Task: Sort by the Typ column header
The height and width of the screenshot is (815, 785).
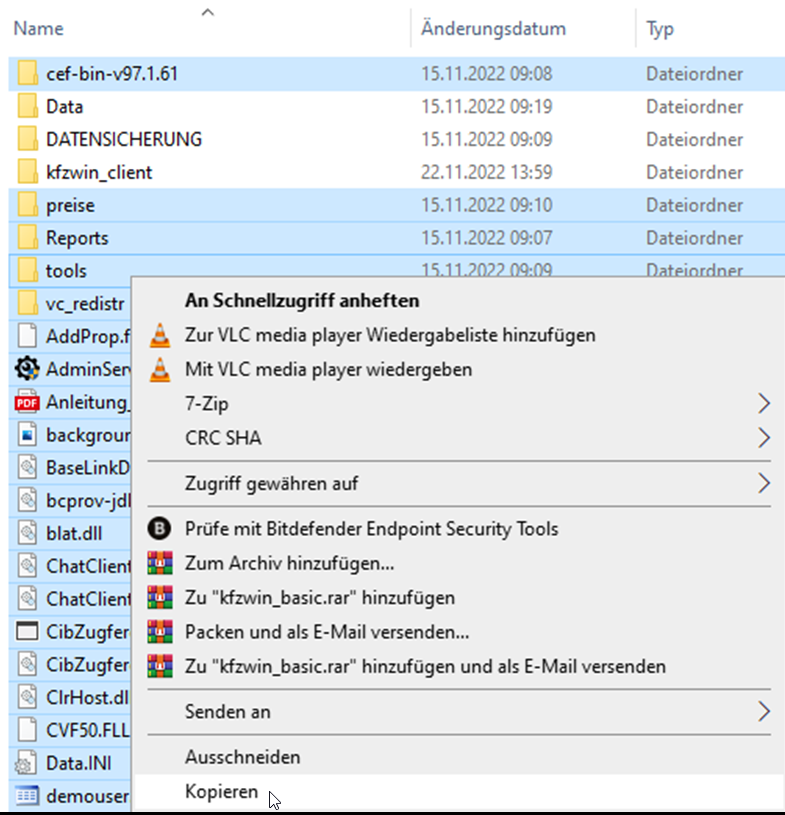Action: point(660,29)
